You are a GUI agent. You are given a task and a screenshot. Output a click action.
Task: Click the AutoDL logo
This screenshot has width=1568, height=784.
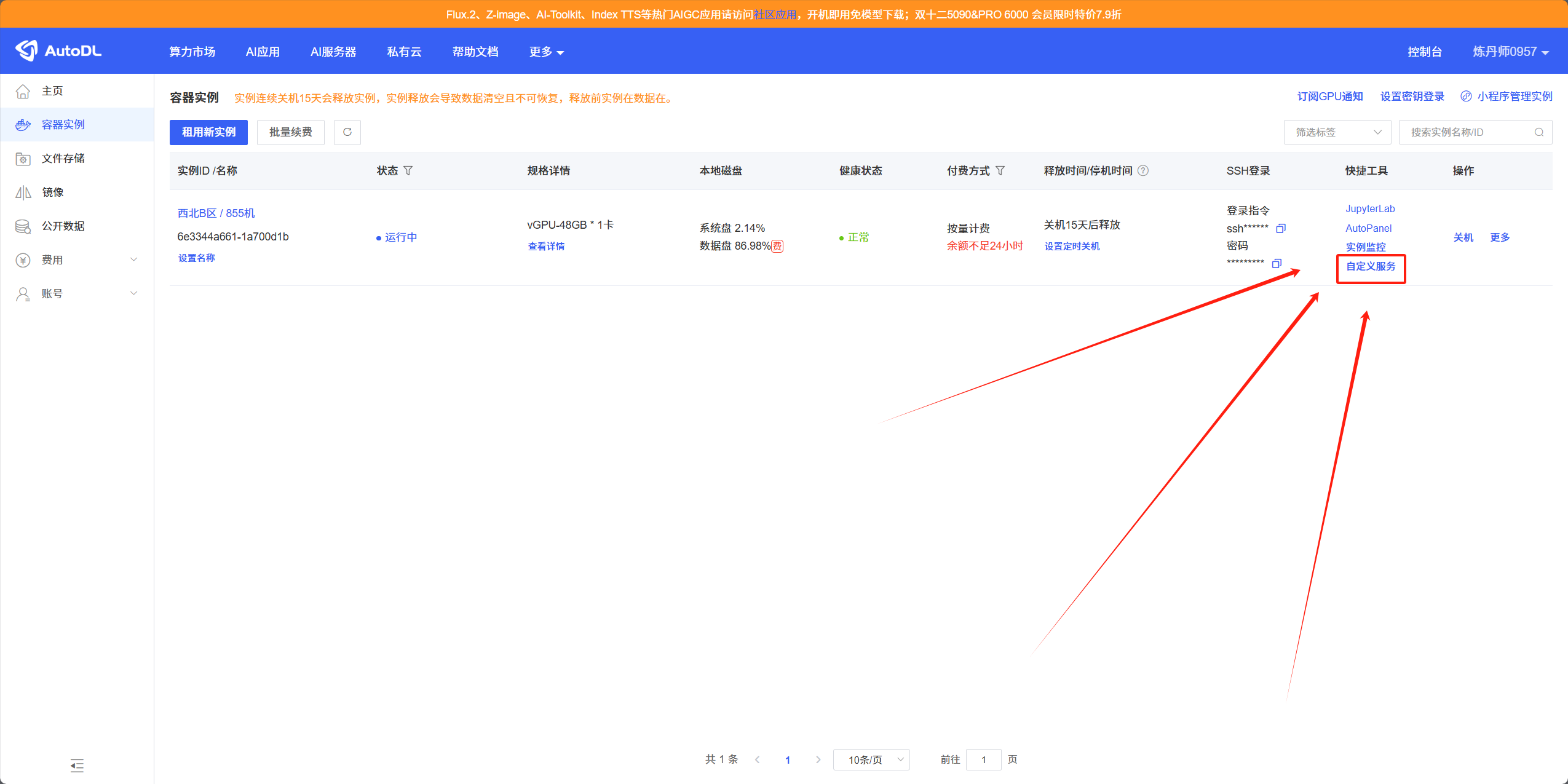(59, 51)
